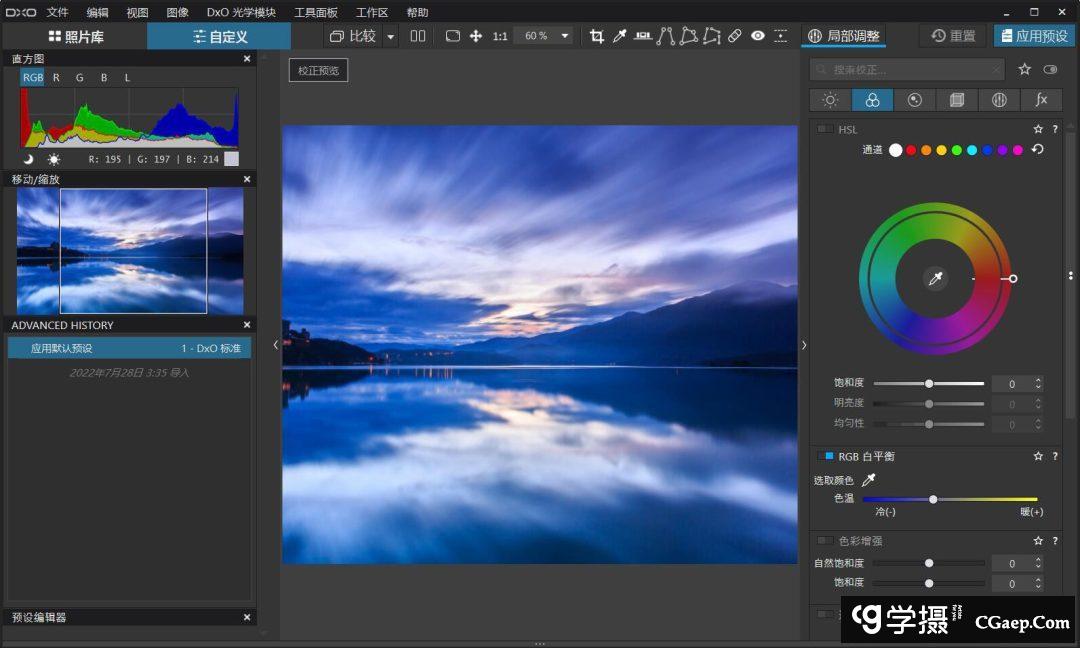Toggle the HSL panel on or off
Viewport: 1080px width, 648px height.
point(825,129)
